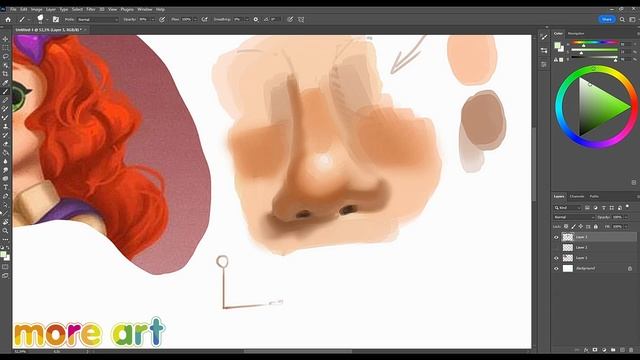The height and width of the screenshot is (360, 640).
Task: Select the Background layer row
Action: click(594, 269)
